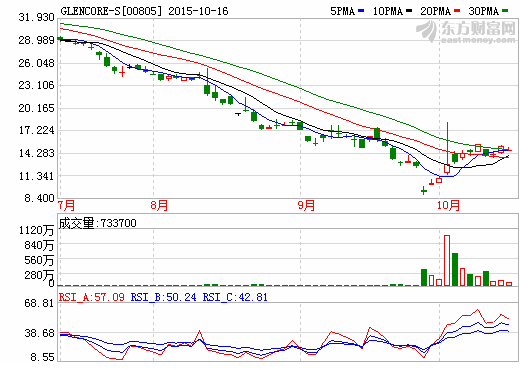Select the 10月 month axis label
The image size is (528, 370).
(x=448, y=205)
